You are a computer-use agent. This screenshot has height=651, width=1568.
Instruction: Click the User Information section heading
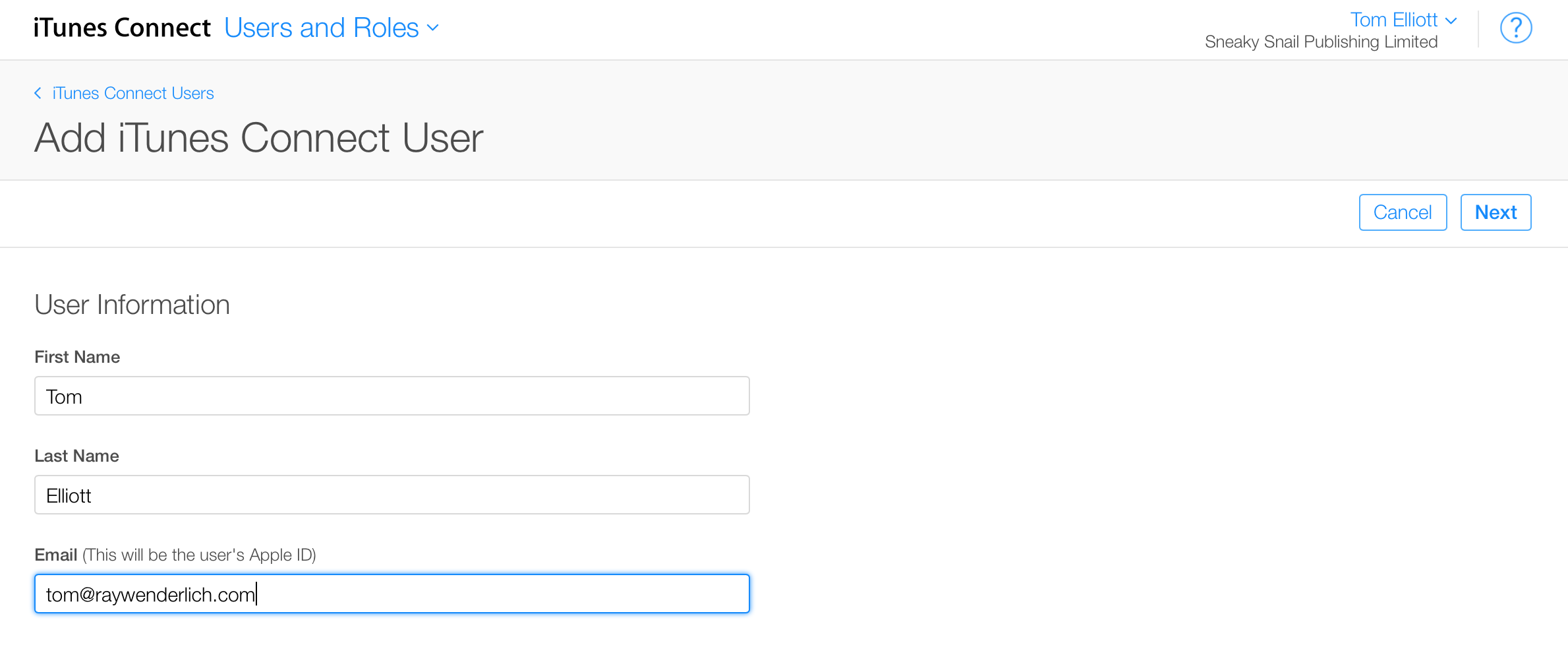click(132, 305)
